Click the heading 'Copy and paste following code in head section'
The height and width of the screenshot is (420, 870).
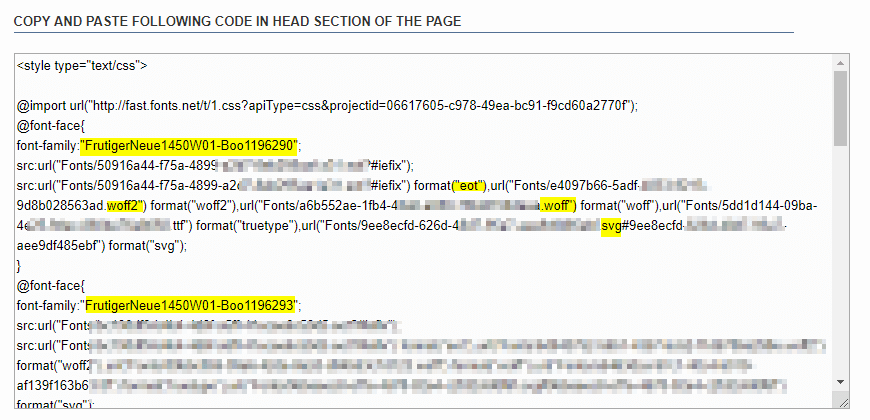(x=237, y=22)
